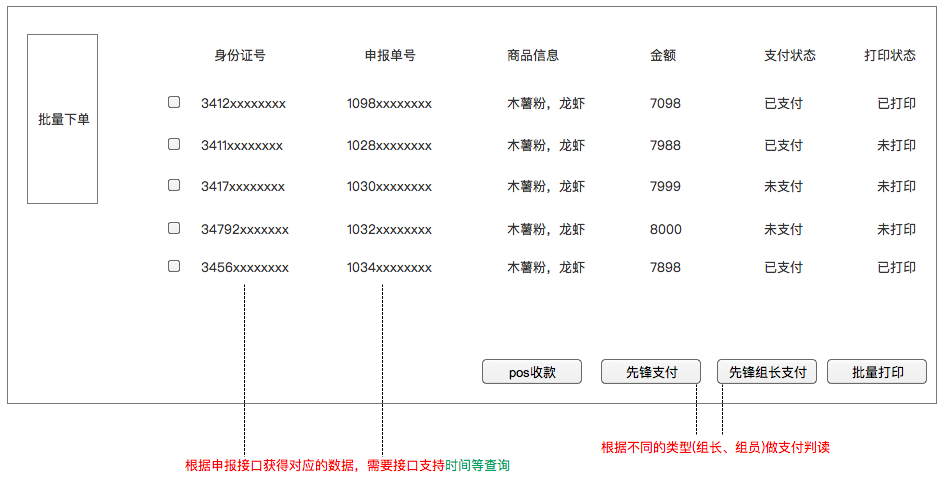Click 已支付 in the 1098xxxxxxxx row
Image resolution: width=946 pixels, height=500 pixels.
click(783, 103)
